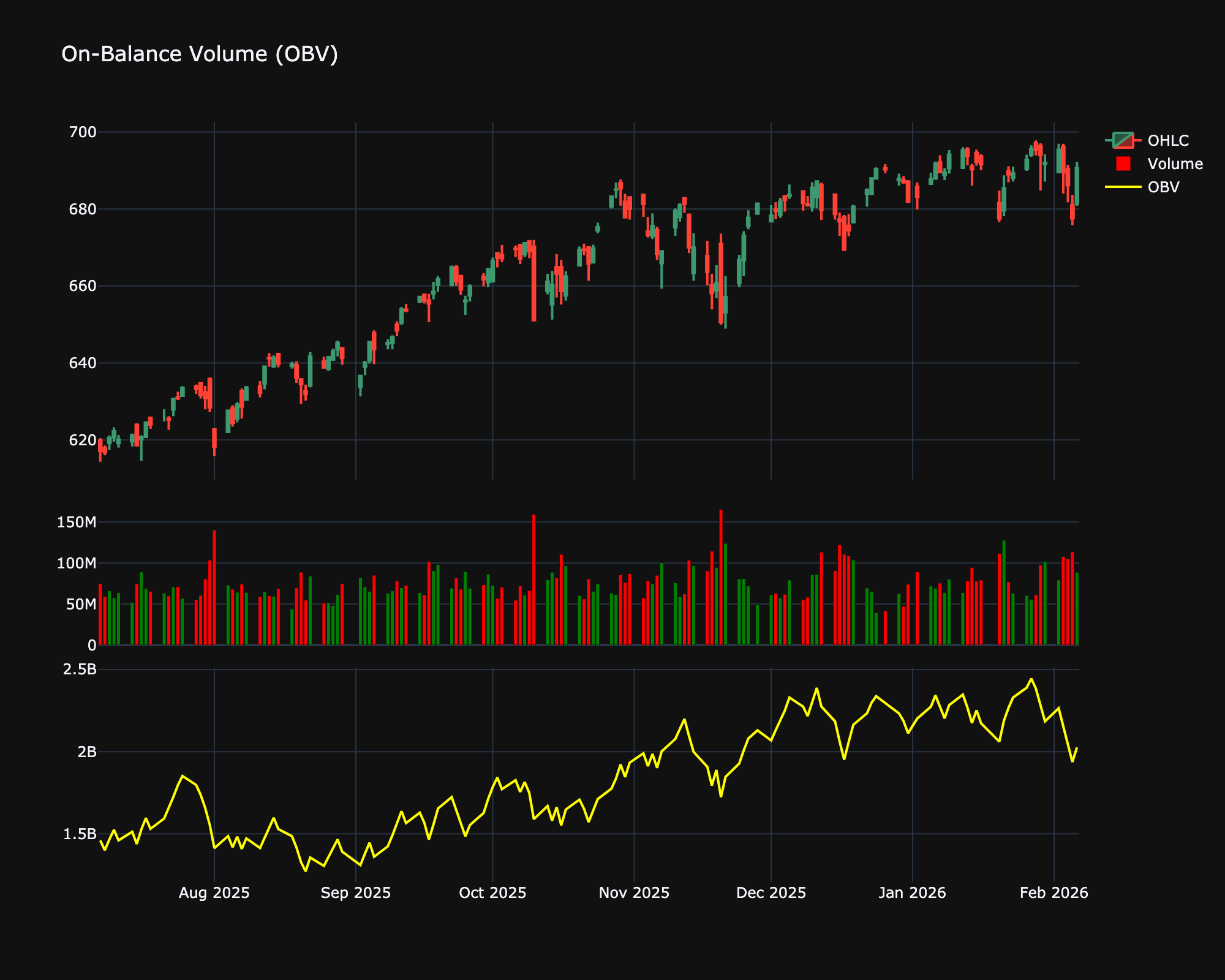
Task: Click the yellow OBV legend line icon
Action: [1123, 187]
